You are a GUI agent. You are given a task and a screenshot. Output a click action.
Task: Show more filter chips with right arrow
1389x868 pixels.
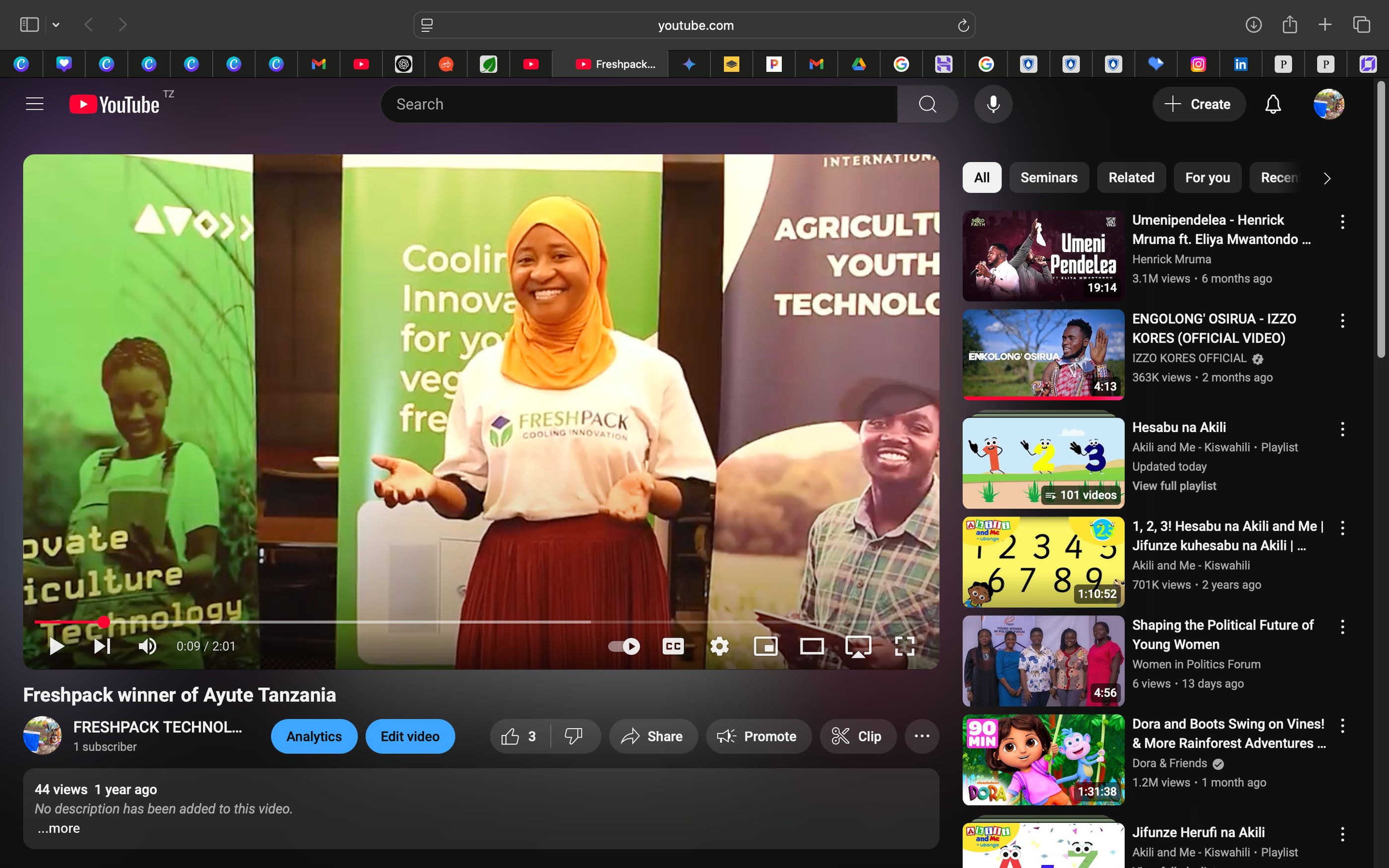coord(1326,178)
